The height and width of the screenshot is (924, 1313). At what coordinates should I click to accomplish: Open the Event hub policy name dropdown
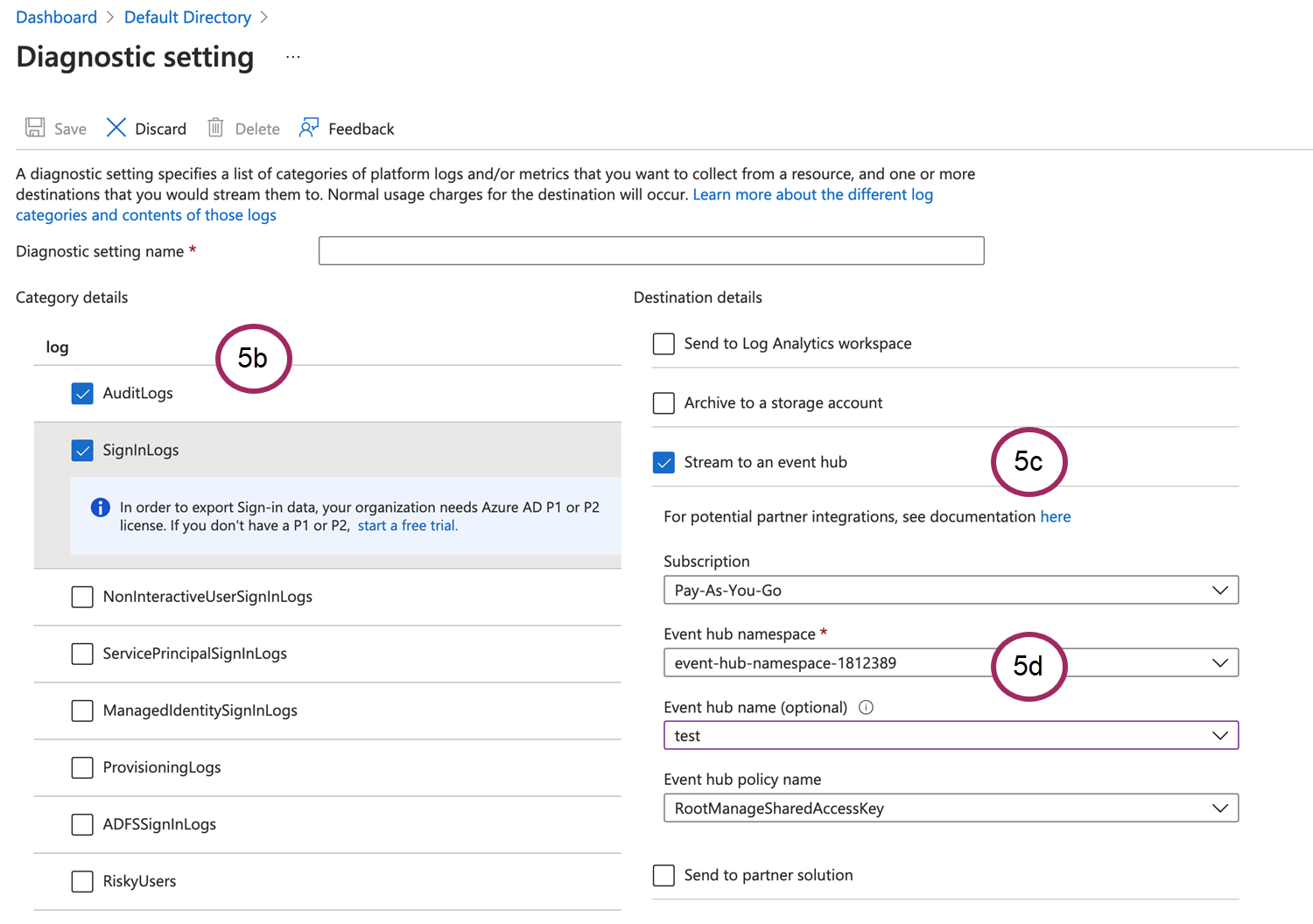pyautogui.click(x=1220, y=808)
